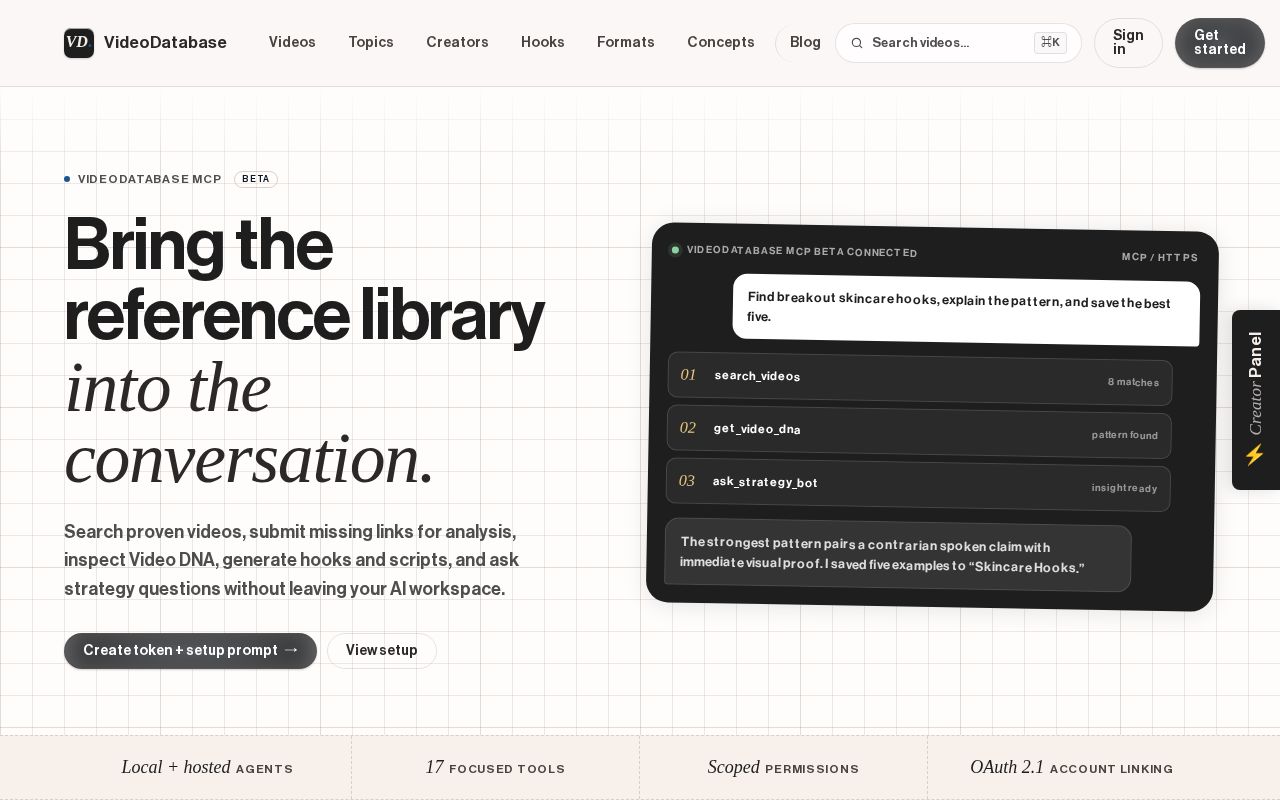Click the BETA badge
Image resolution: width=1280 pixels, height=800 pixels.
click(256, 179)
